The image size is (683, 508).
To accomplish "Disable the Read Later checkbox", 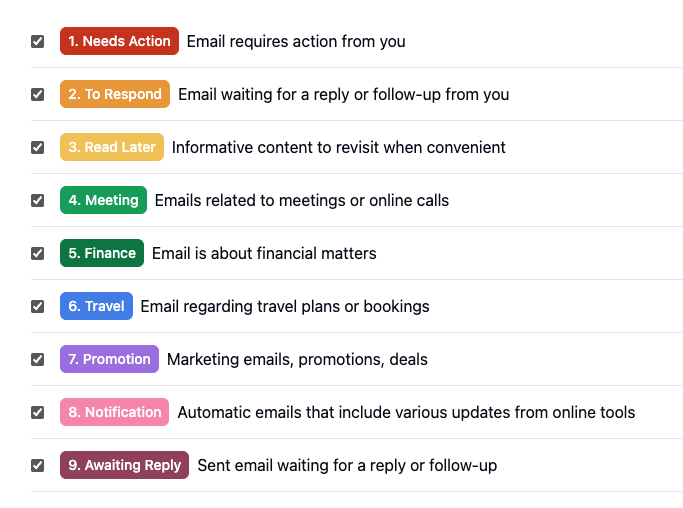I will click(x=37, y=147).
